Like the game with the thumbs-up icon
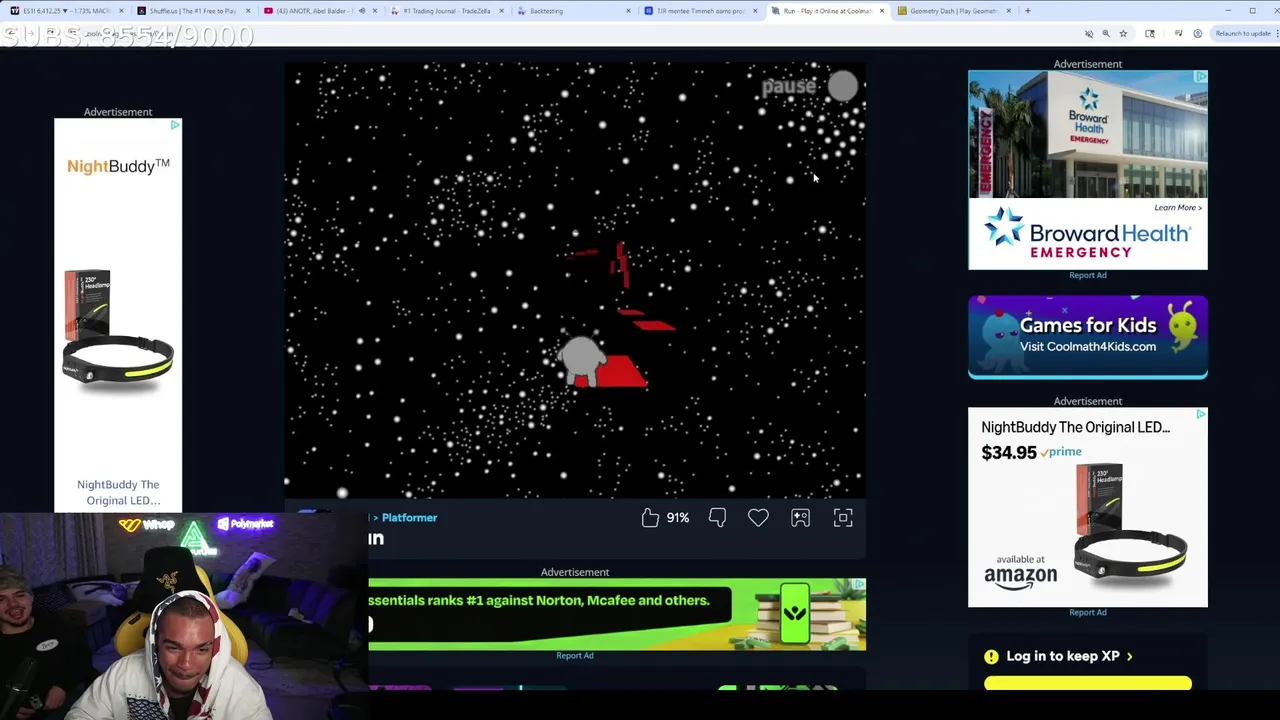This screenshot has width=1280, height=720. coord(650,517)
